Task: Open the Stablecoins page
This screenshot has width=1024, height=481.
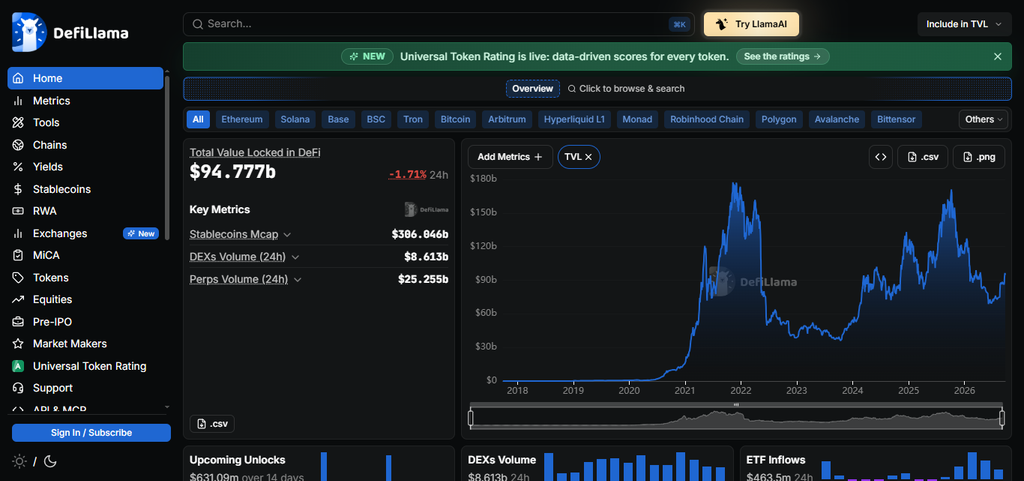Action: click(x=85, y=189)
